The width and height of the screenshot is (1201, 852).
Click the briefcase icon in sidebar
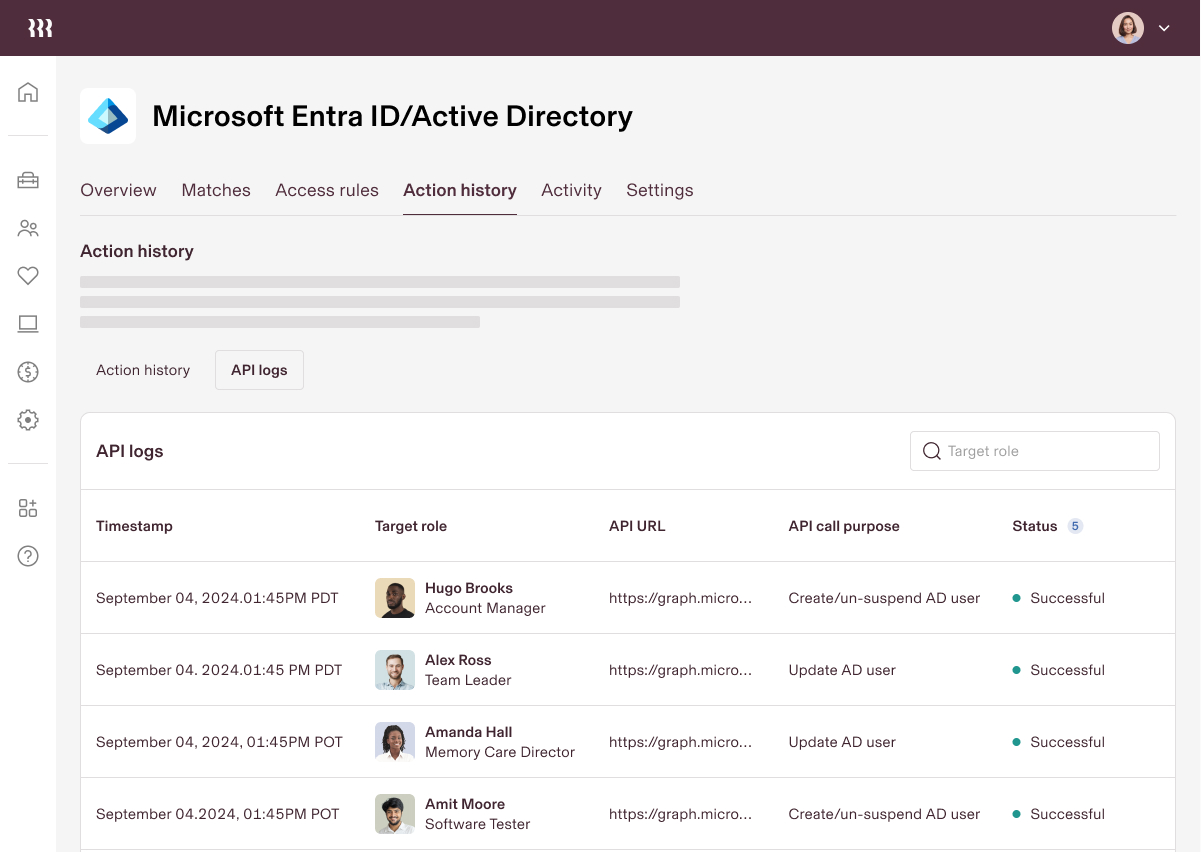point(28,180)
